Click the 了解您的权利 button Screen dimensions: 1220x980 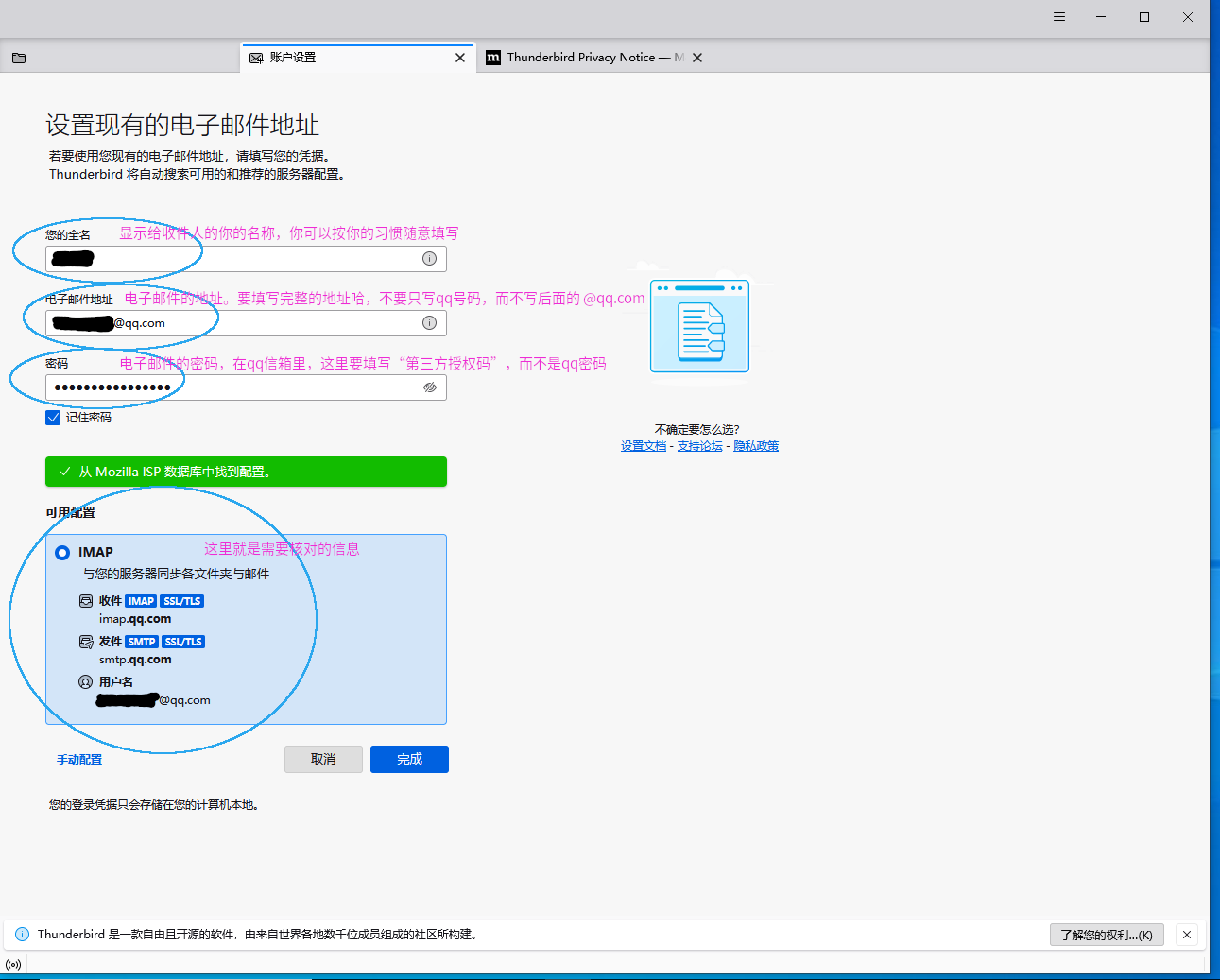tap(1106, 935)
